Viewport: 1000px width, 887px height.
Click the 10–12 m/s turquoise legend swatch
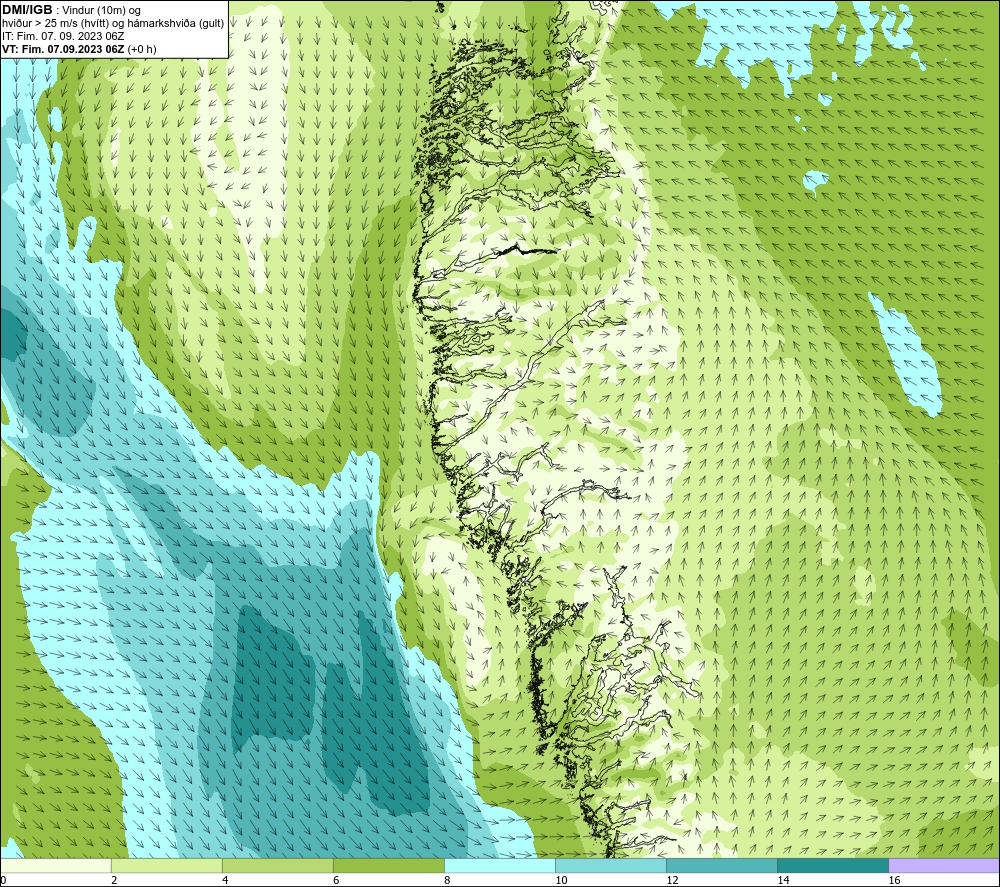click(x=611, y=865)
